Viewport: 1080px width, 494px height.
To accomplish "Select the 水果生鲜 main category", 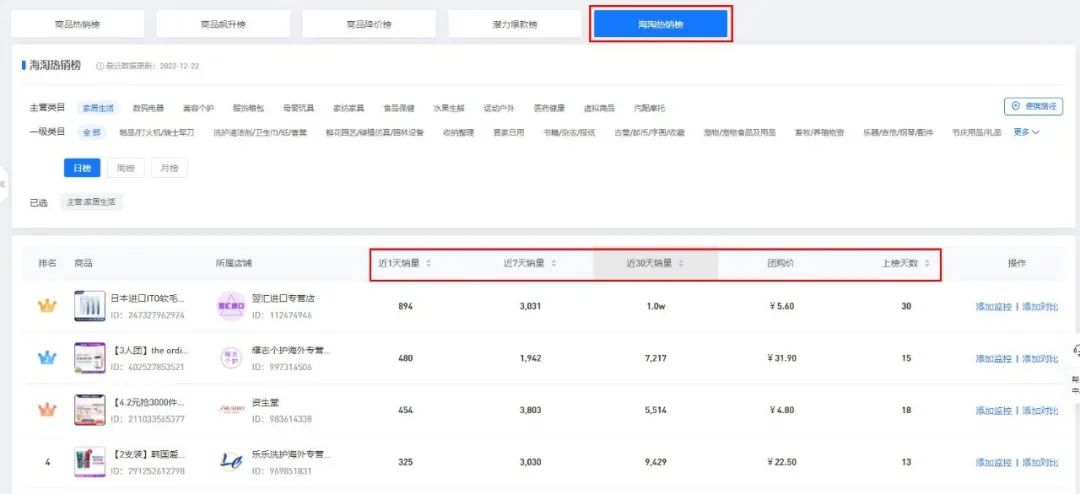I will [449, 108].
